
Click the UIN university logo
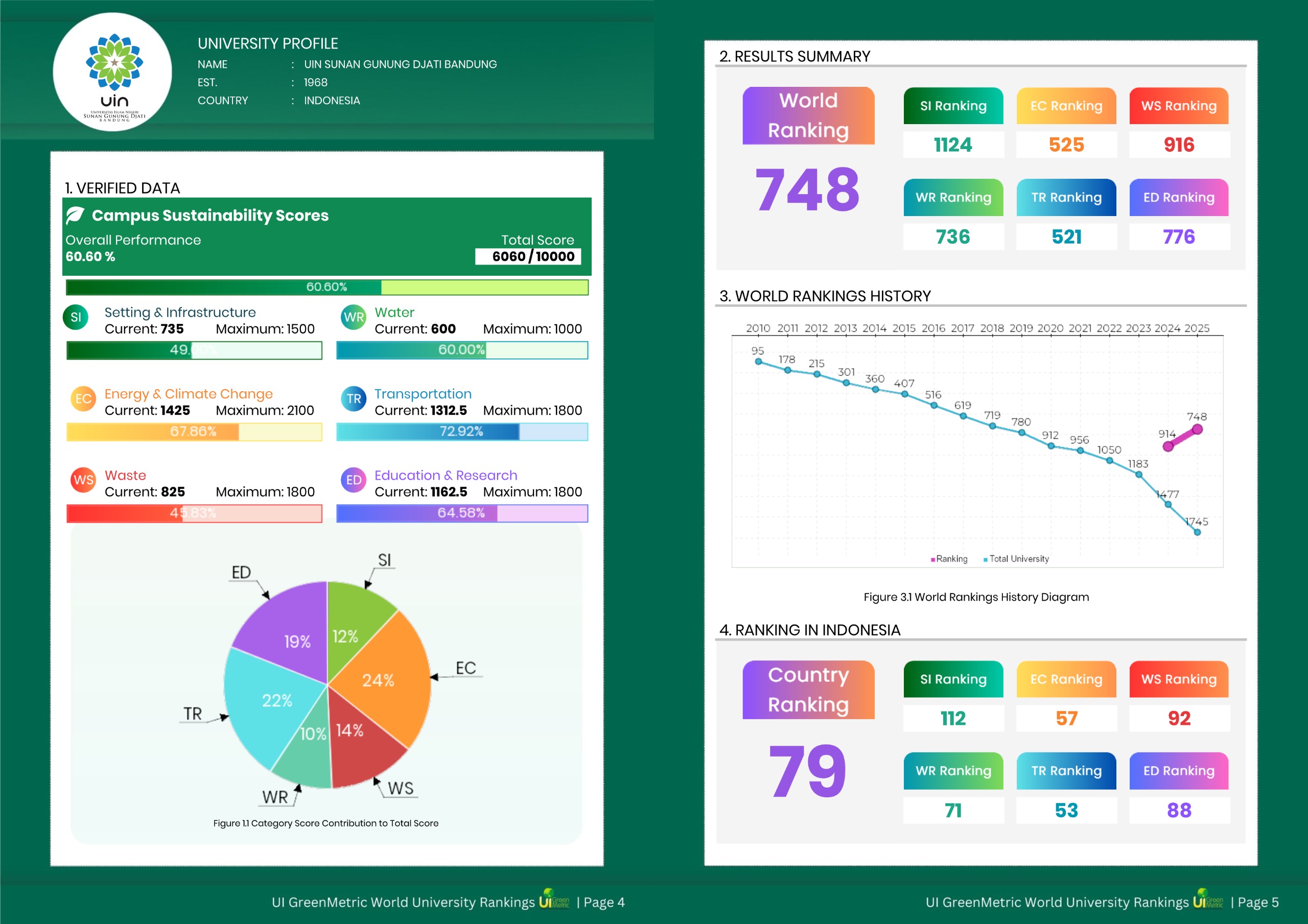click(113, 73)
